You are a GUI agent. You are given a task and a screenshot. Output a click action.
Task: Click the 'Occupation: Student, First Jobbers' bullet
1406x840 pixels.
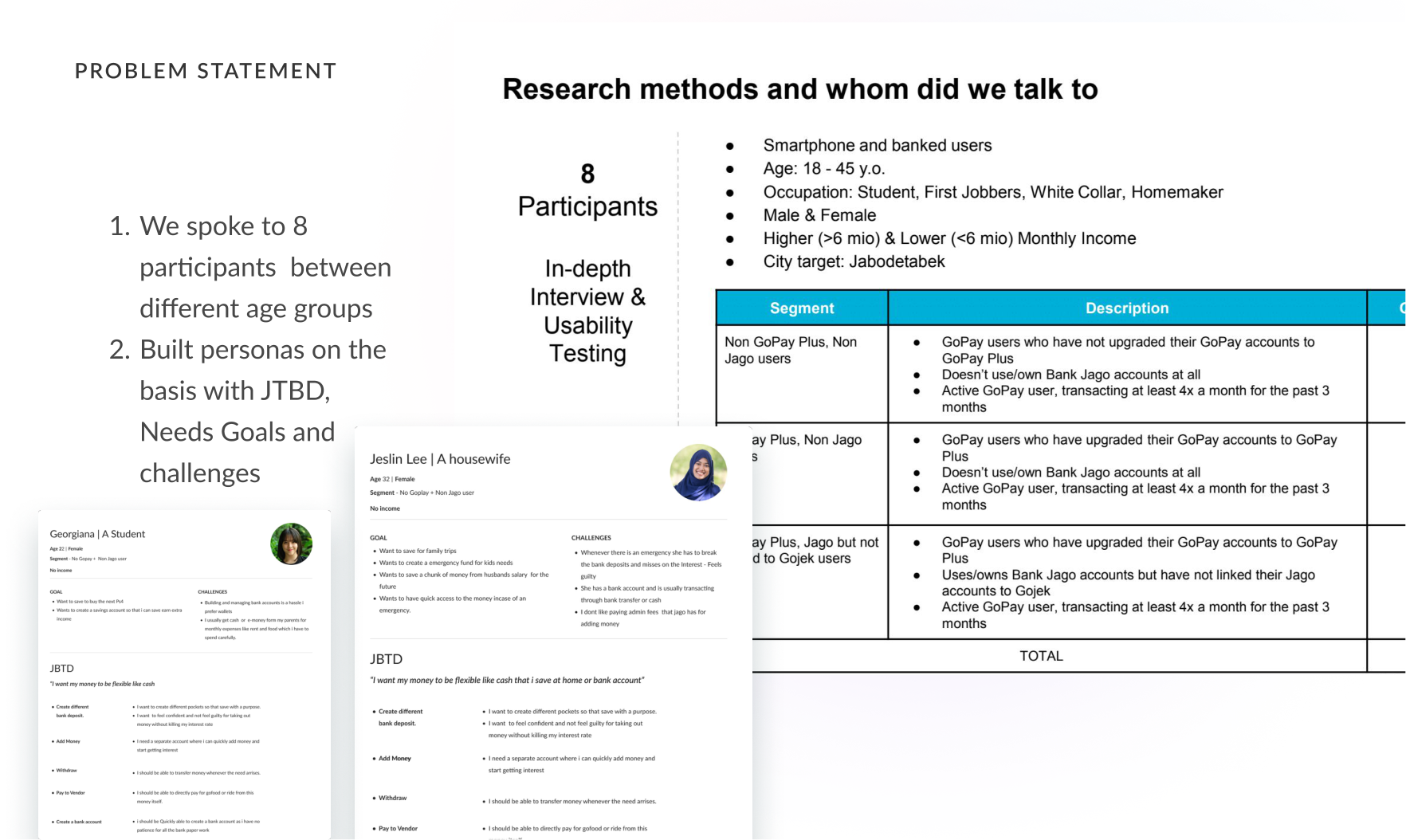click(x=993, y=192)
